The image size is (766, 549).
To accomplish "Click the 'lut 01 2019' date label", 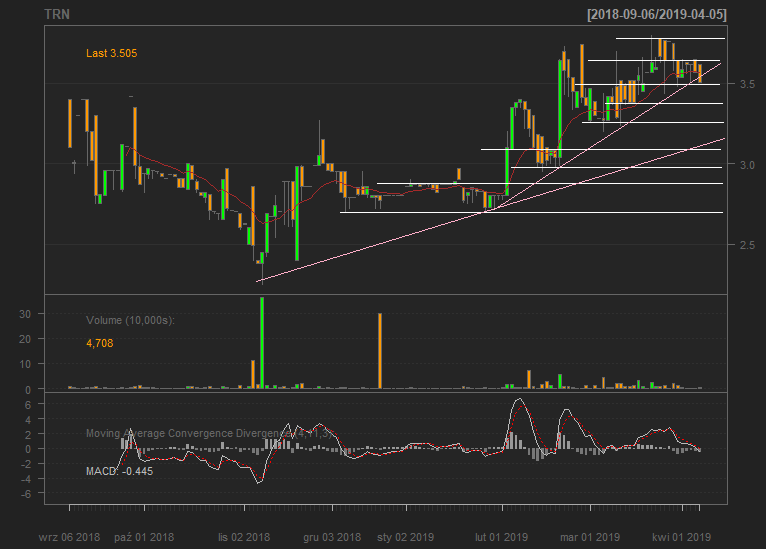I will (x=502, y=537).
